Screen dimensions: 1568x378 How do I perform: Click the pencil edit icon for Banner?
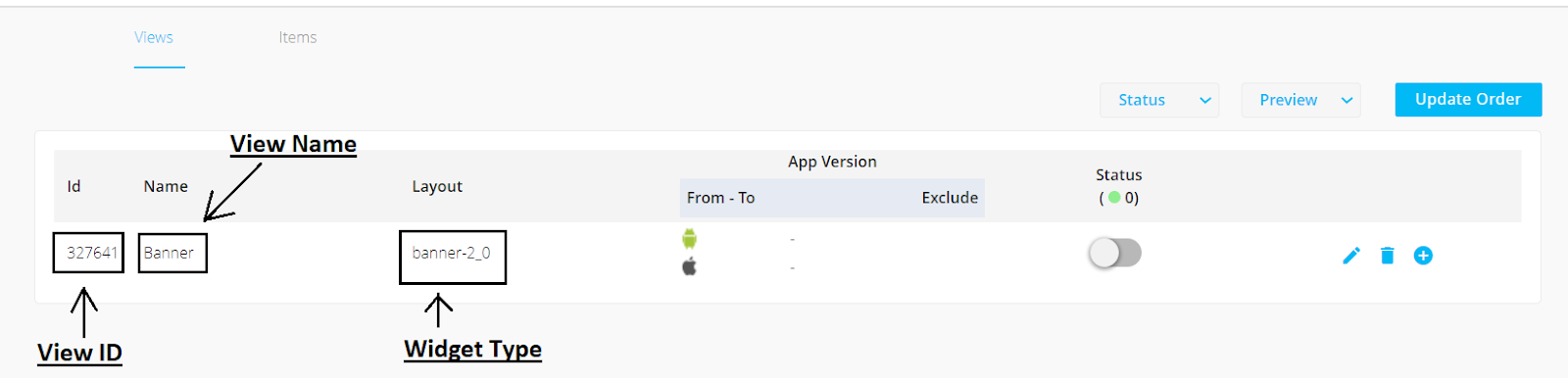(1351, 256)
